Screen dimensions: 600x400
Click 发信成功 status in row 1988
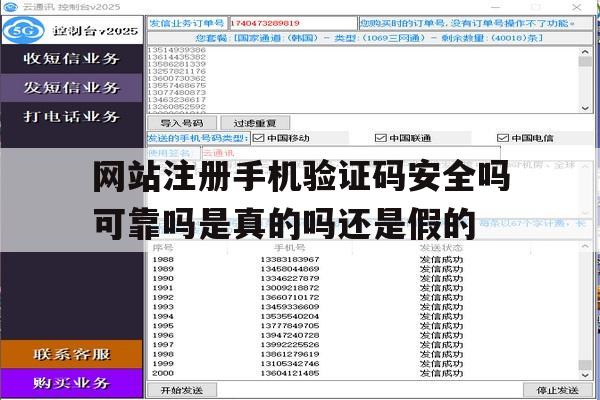(441, 260)
